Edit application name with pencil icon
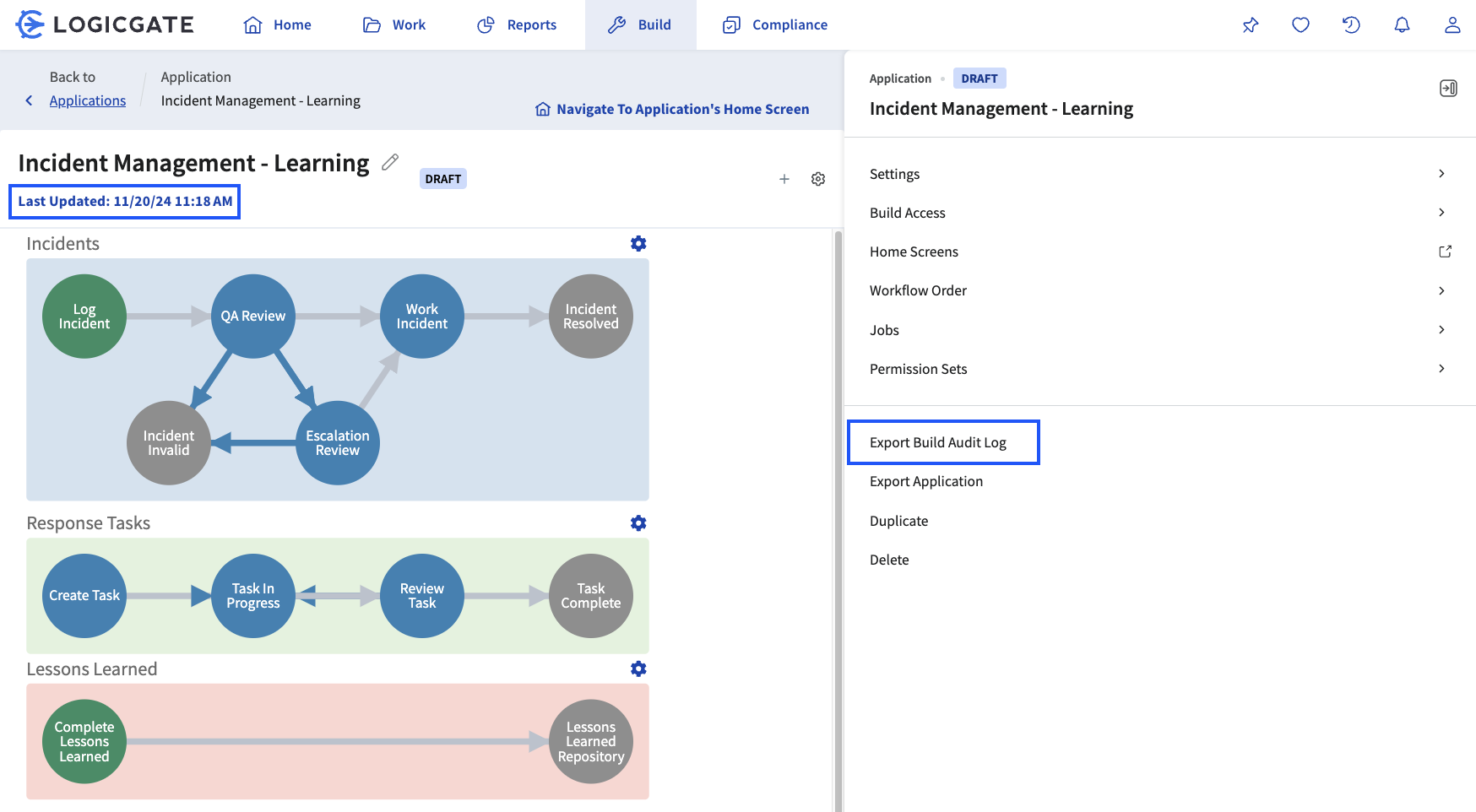Screen dimensions: 1476x812 point(389,162)
